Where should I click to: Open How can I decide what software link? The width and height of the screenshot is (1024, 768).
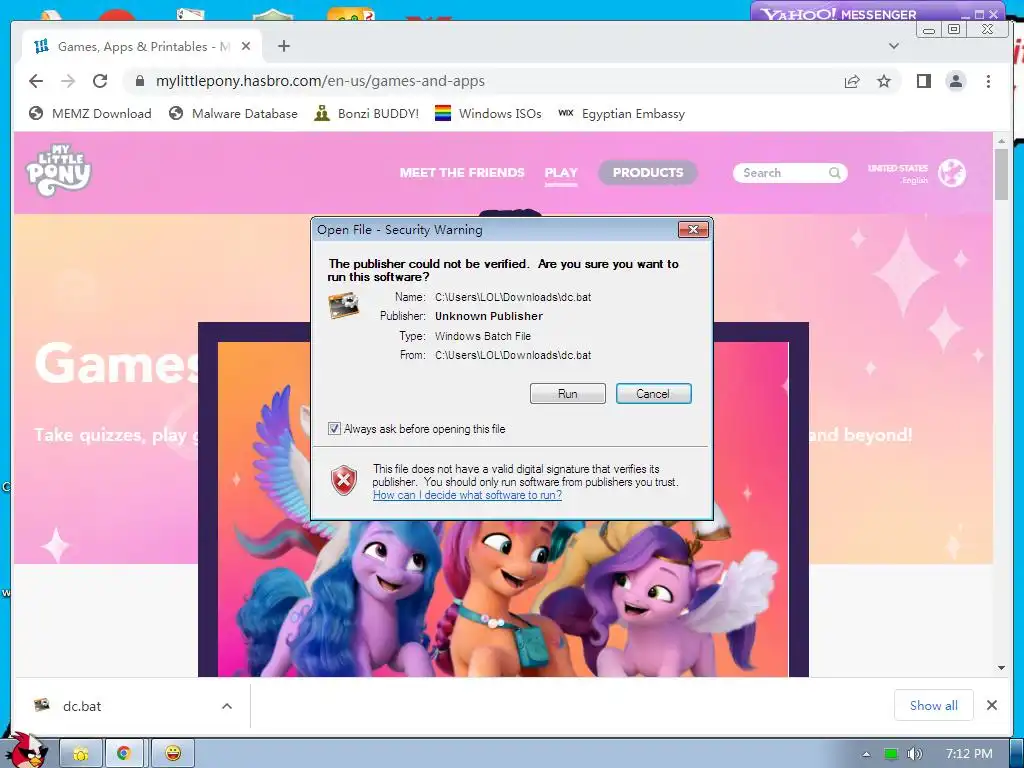coord(467,495)
